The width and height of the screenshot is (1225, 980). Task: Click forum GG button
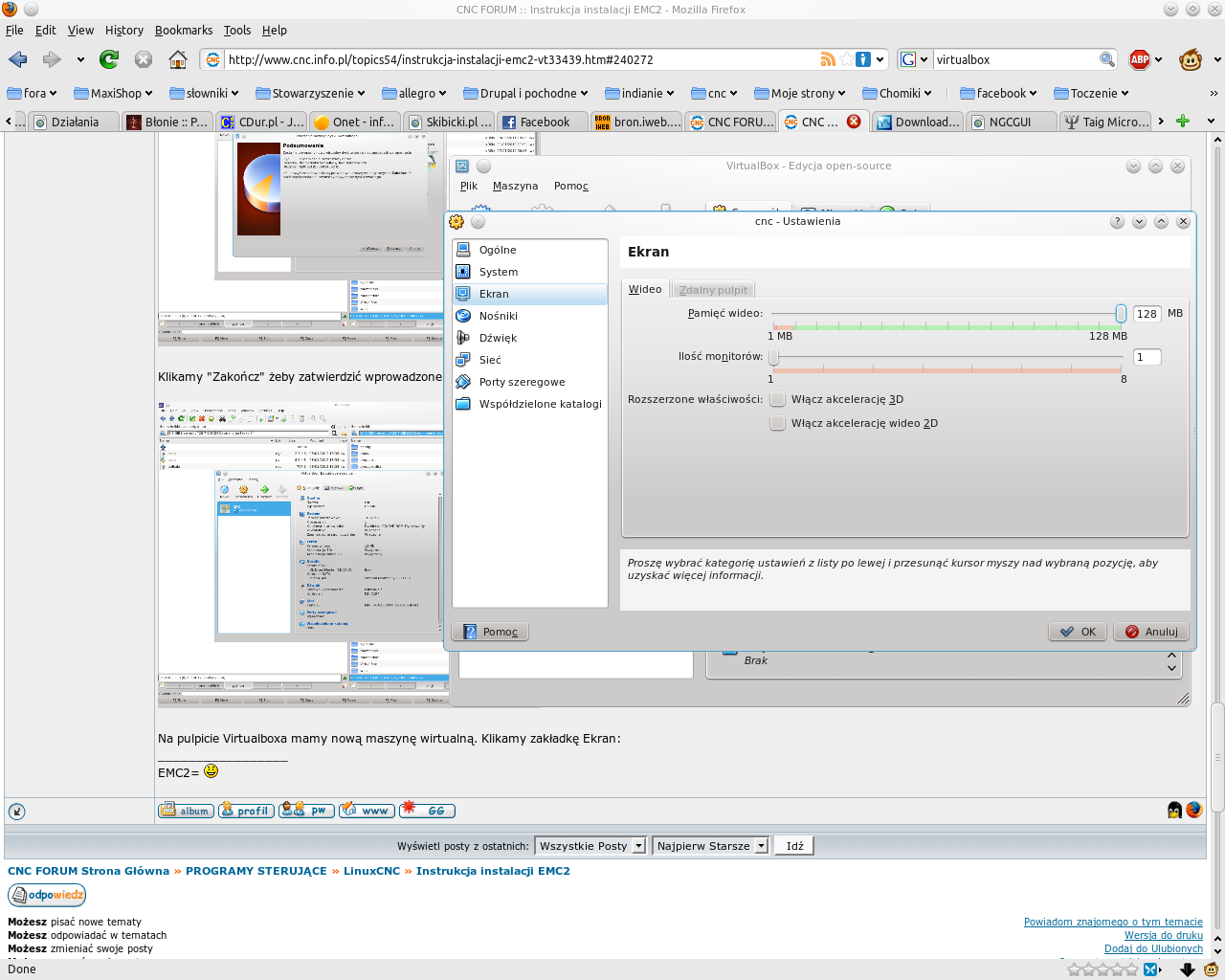pos(426,811)
